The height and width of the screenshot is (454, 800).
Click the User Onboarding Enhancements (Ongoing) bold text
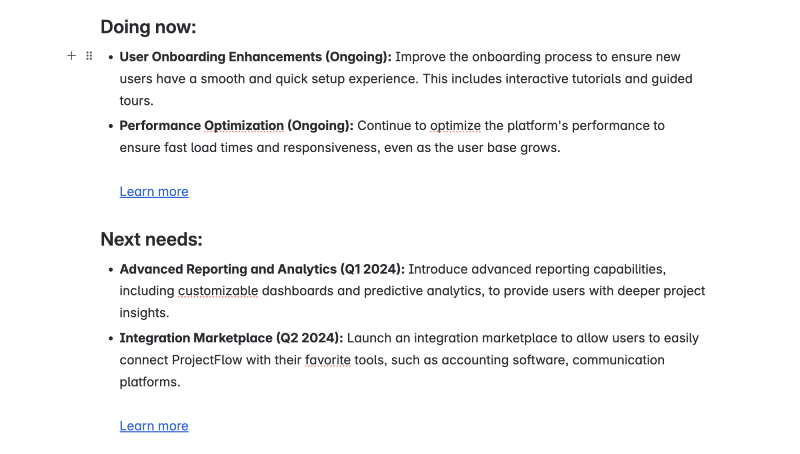coord(256,57)
